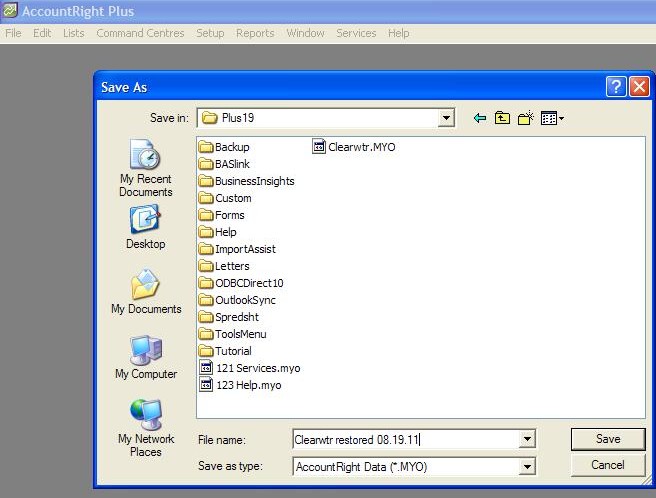Image resolution: width=656 pixels, height=498 pixels.
Task: Select the OutlookSync folder
Action: click(x=237, y=300)
